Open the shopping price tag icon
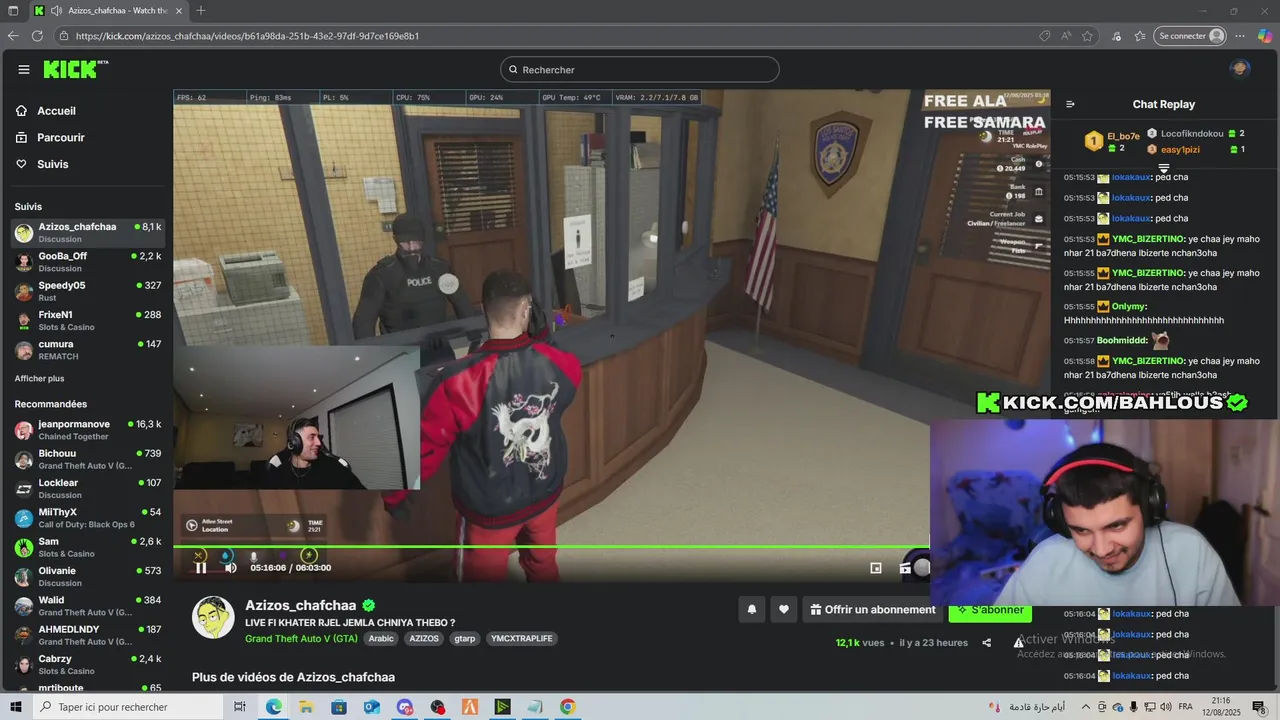Image resolution: width=1280 pixels, height=720 pixels. 1045,36
